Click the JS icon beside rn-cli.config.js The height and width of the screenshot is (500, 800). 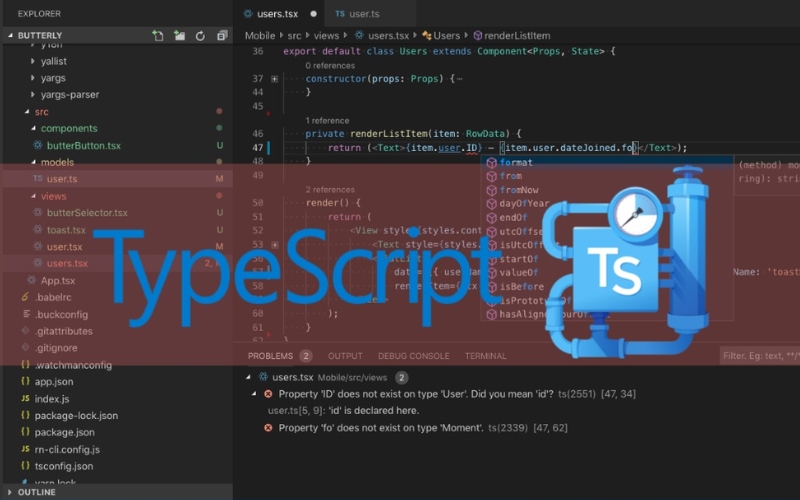point(25,449)
